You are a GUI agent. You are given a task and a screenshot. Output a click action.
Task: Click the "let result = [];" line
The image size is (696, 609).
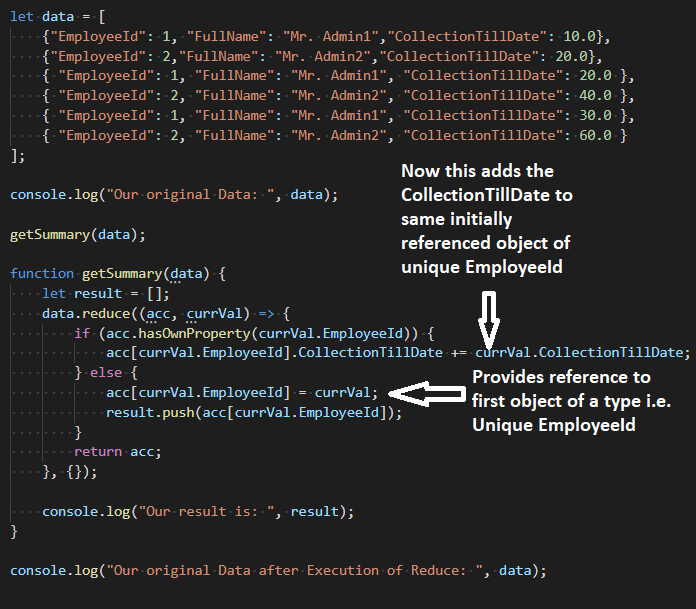click(x=106, y=293)
